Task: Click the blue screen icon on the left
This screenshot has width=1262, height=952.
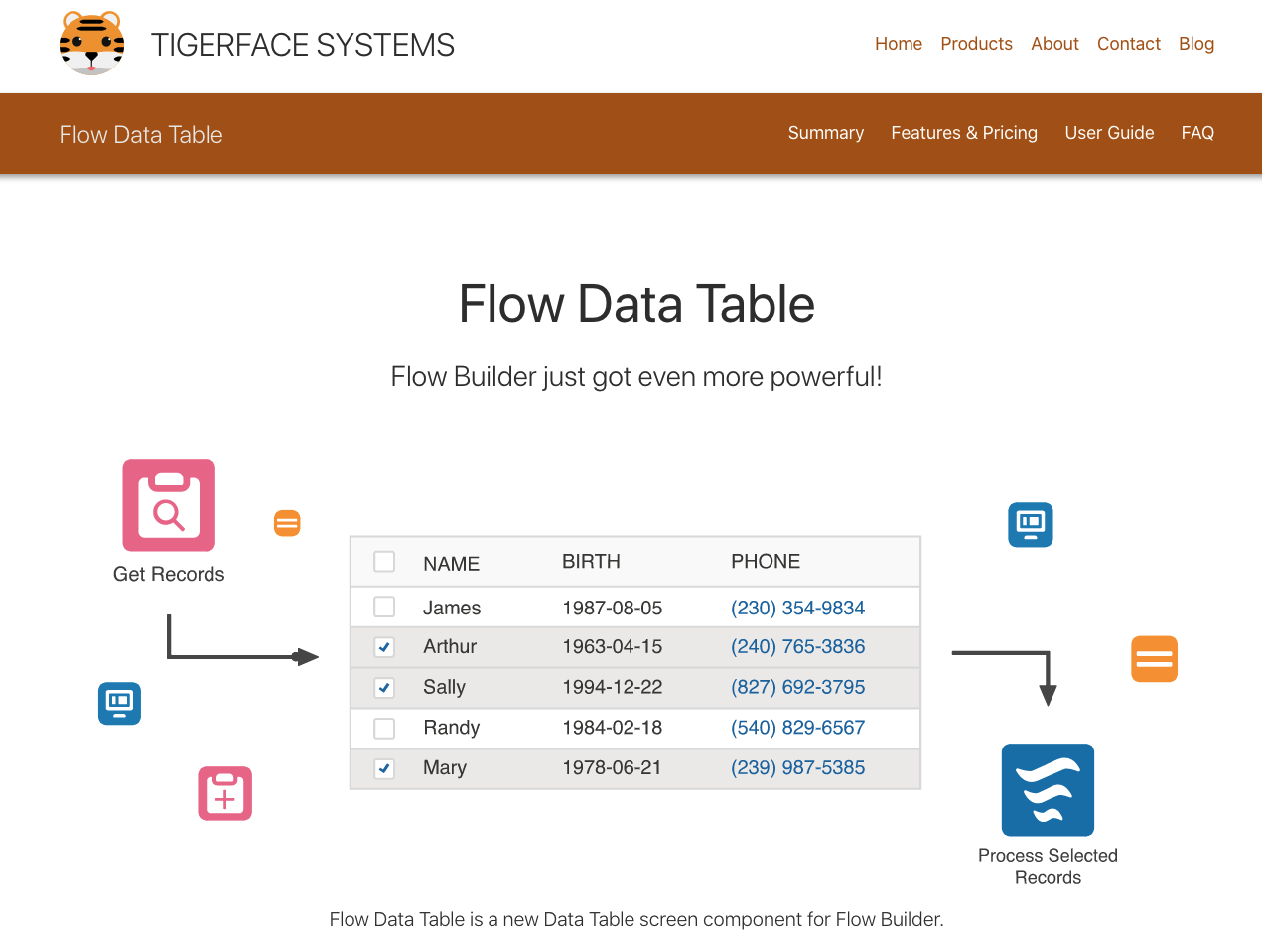Action: [119, 703]
